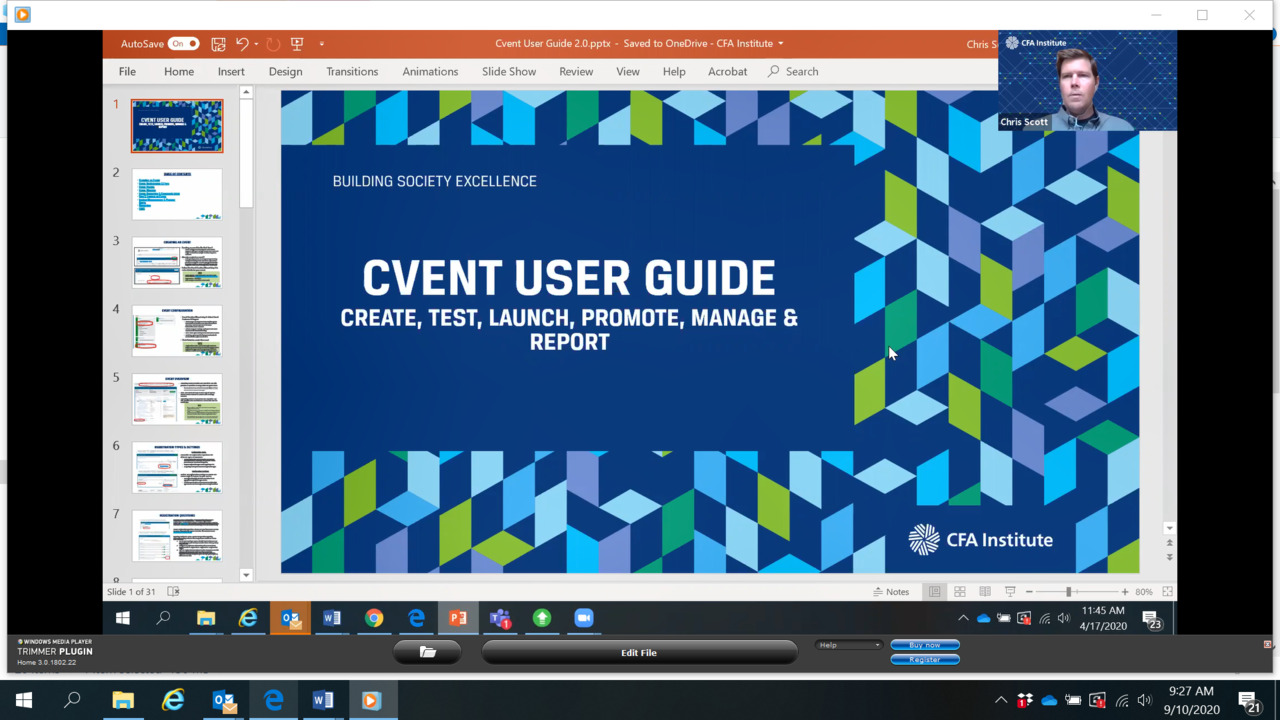Click the Edit File button
The width and height of the screenshot is (1280, 720).
point(639,652)
